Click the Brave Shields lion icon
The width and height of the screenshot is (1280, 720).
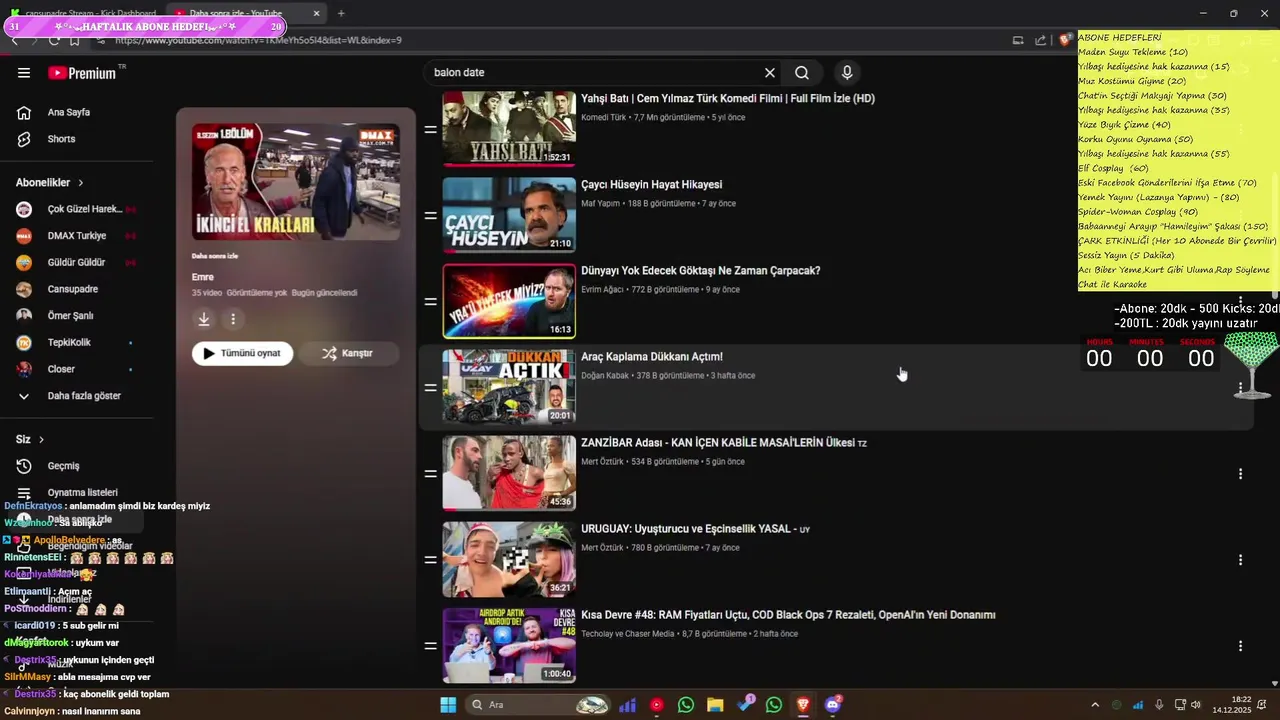pyautogui.click(x=1066, y=41)
